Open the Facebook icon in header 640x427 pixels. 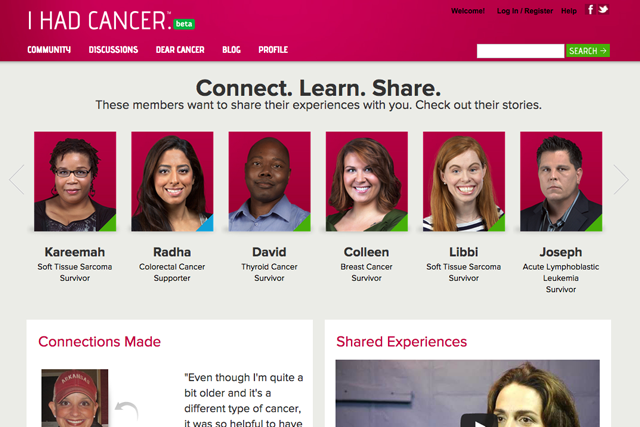(590, 9)
